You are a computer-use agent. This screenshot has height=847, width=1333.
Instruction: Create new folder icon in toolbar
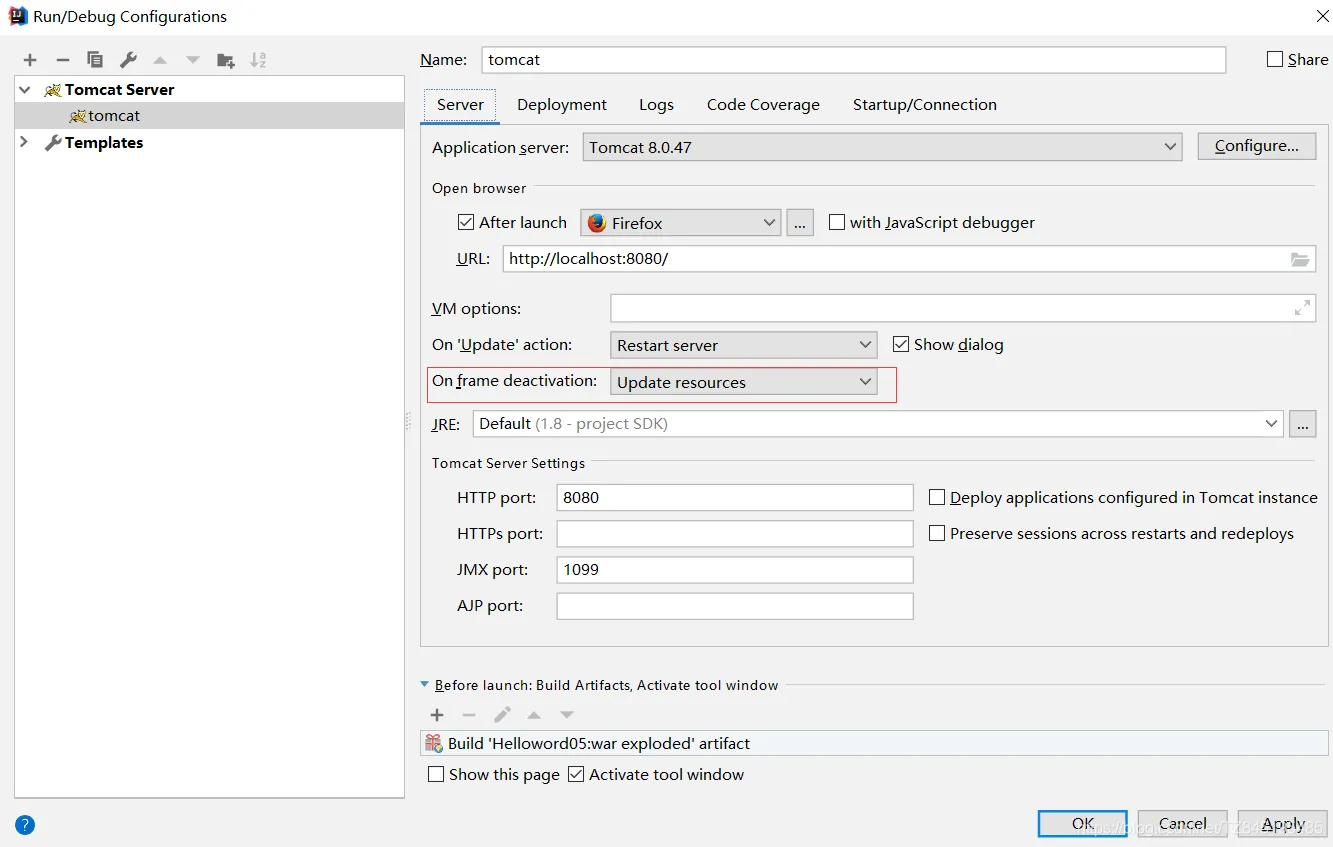pyautogui.click(x=226, y=60)
